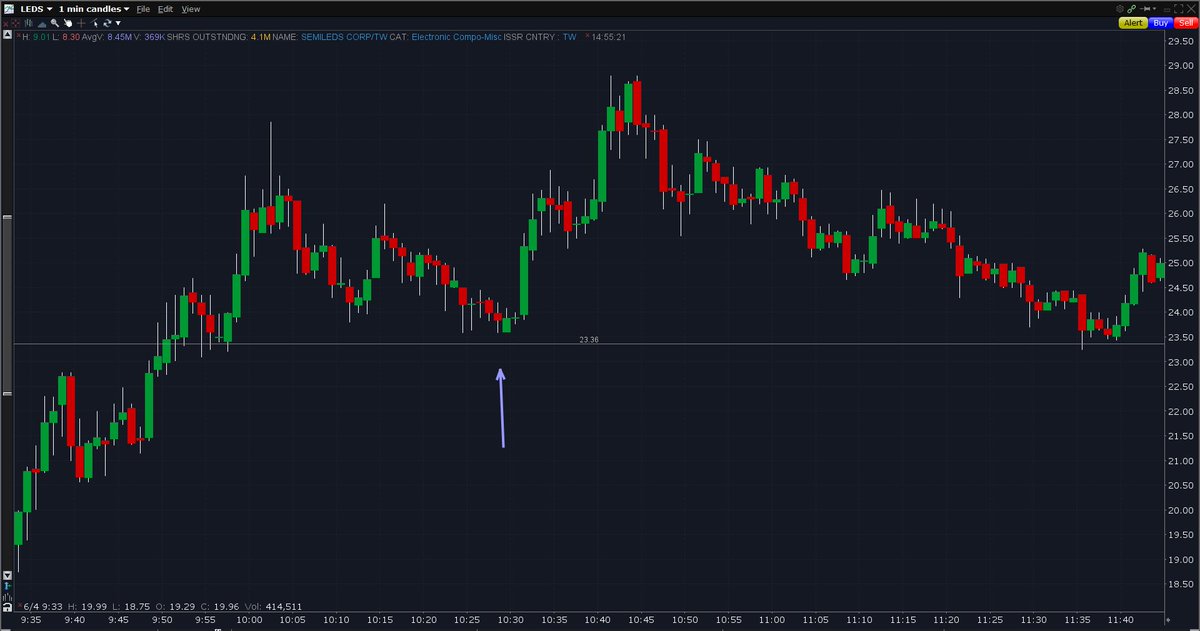Viewport: 1200px width, 631px height.
Task: Select the crosshair plus tool
Action: click(x=81, y=23)
